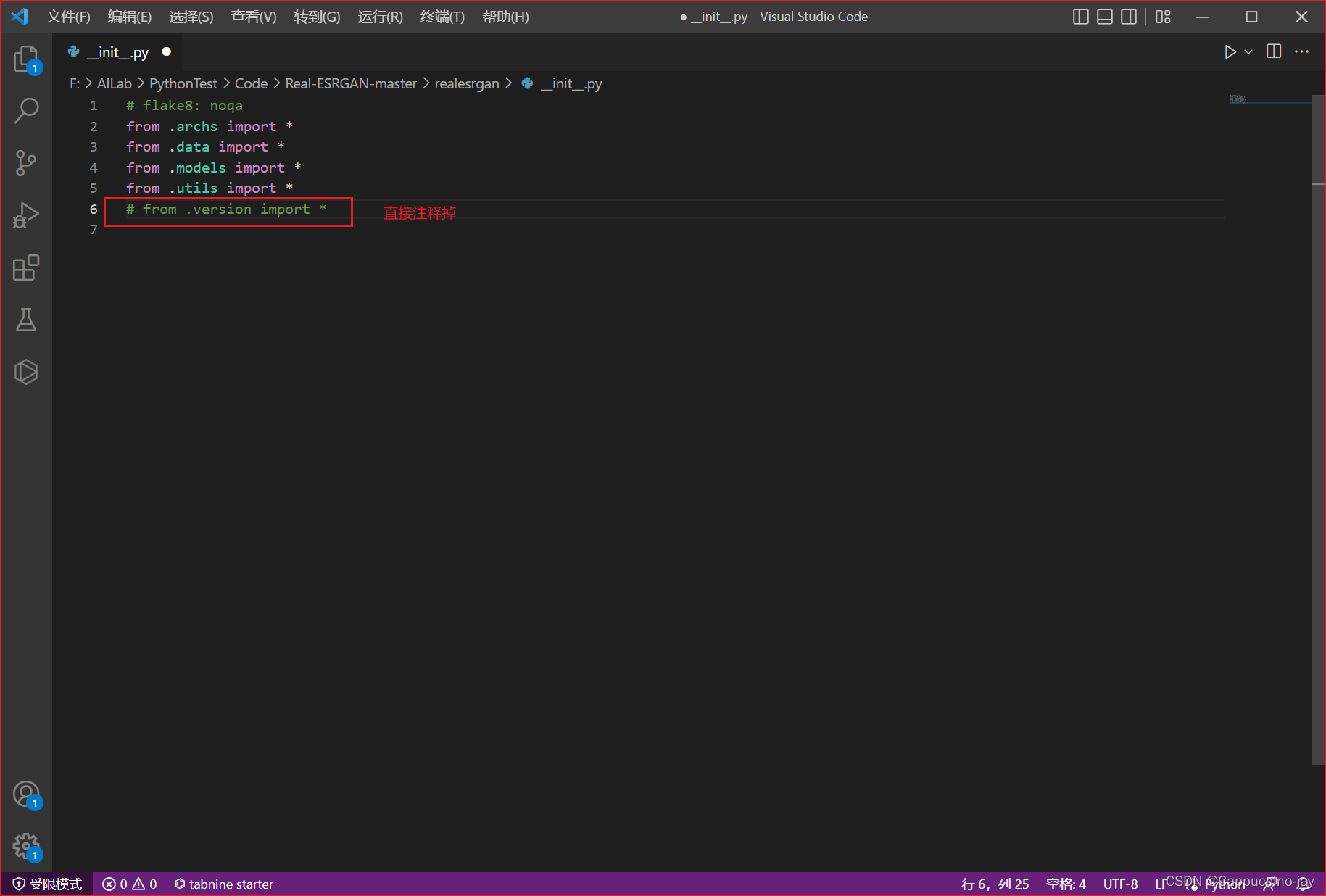
Task: Expand the Real-ESRGAN-master breadcrumb
Action: (351, 83)
